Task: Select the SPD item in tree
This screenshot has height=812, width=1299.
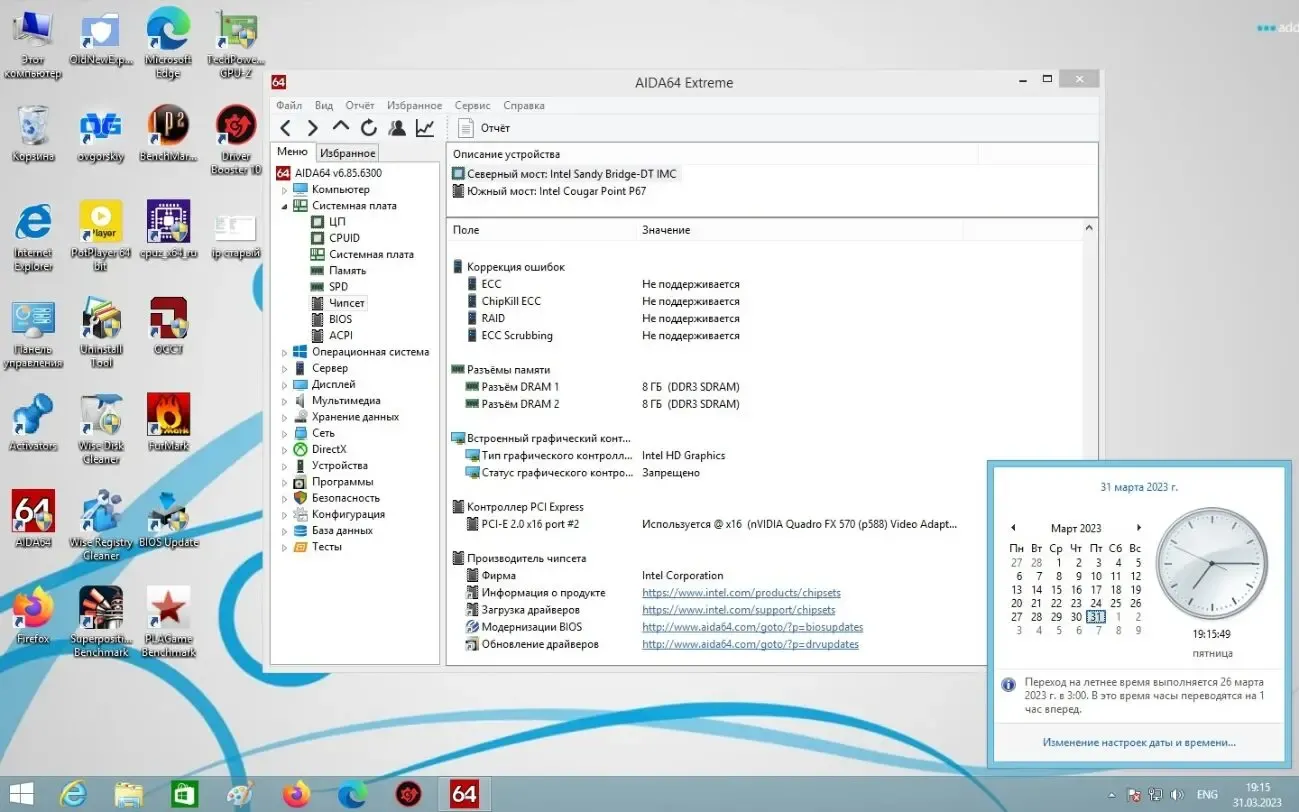Action: pos(338,287)
